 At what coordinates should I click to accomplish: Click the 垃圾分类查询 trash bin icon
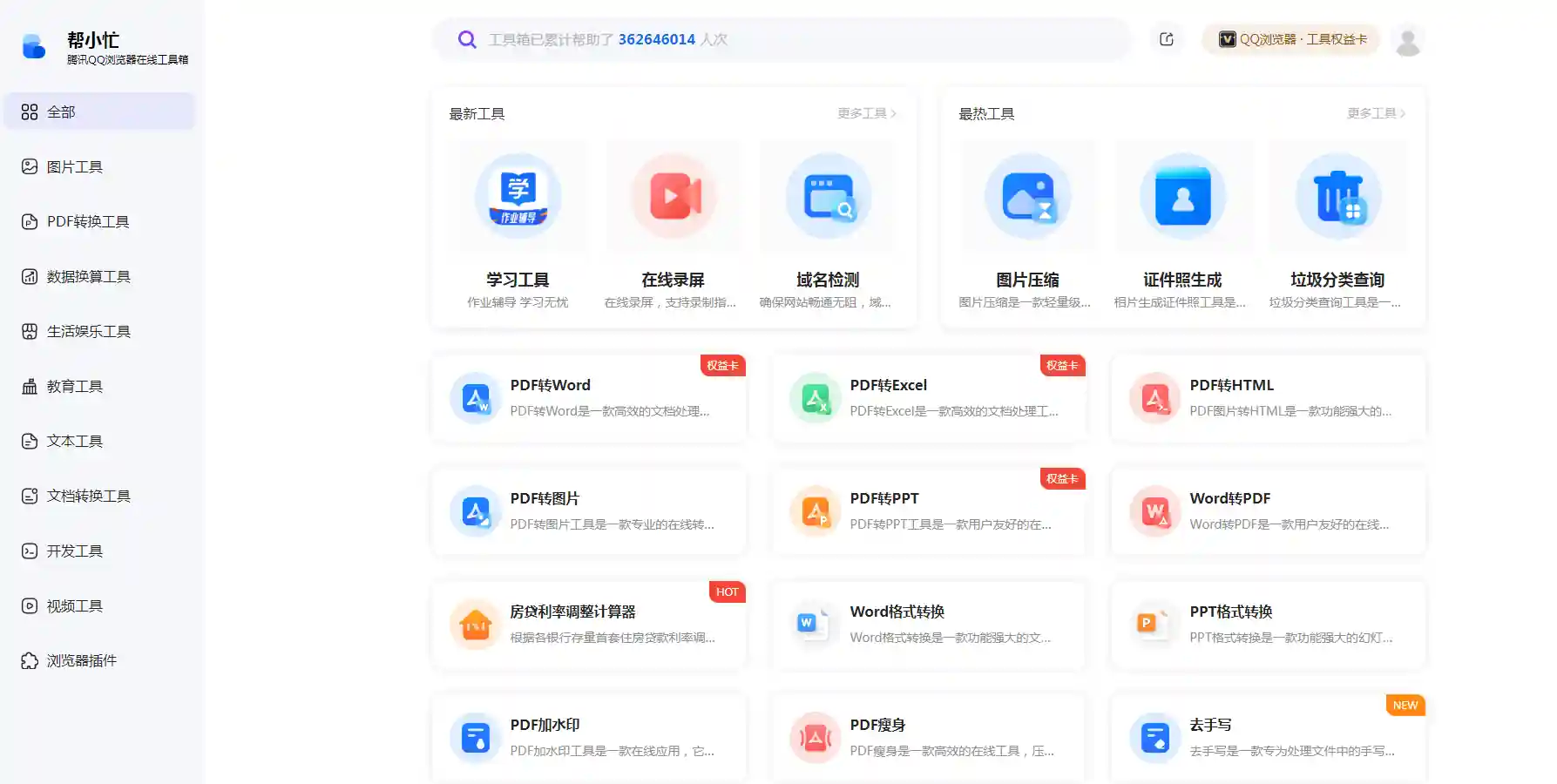coord(1337,197)
